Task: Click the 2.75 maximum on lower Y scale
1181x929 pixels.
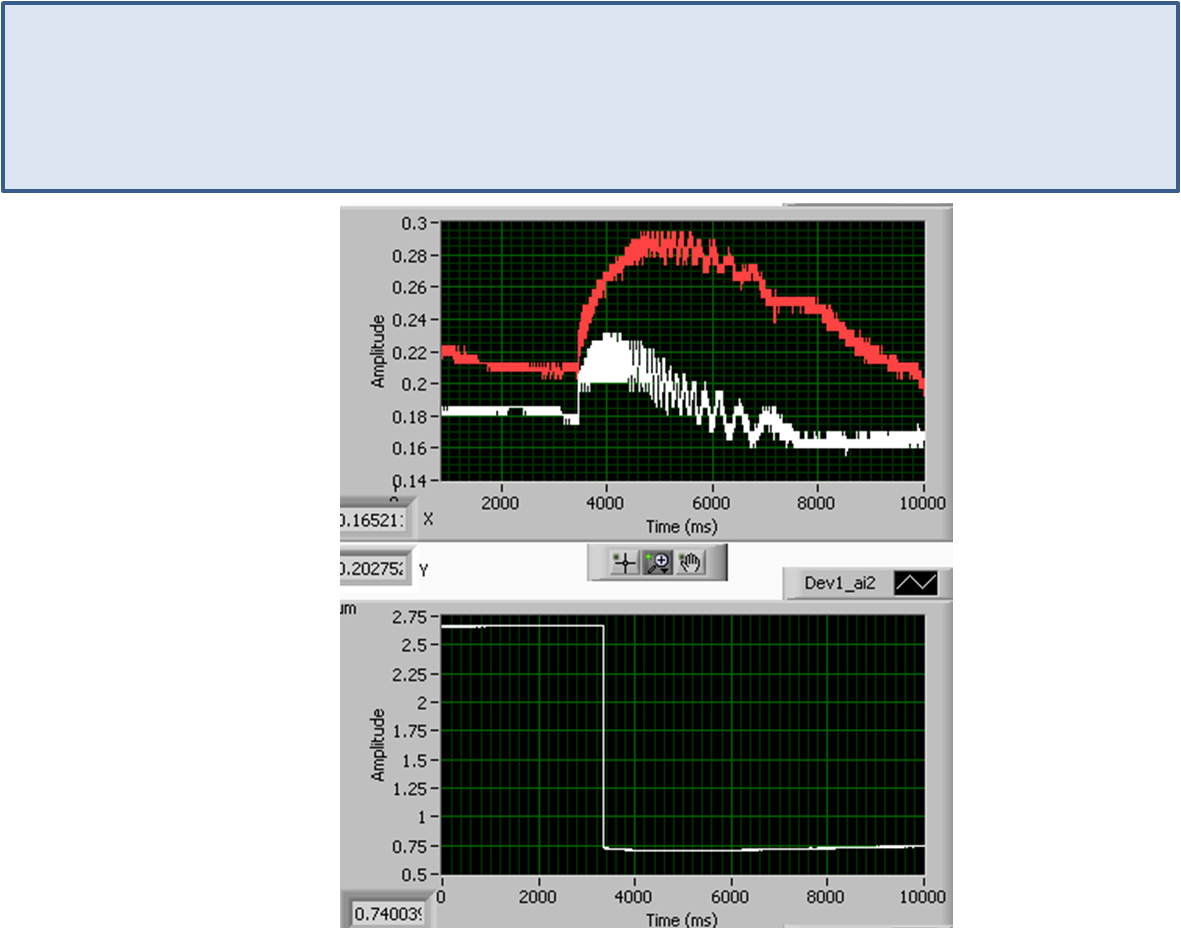Action: 411,616
